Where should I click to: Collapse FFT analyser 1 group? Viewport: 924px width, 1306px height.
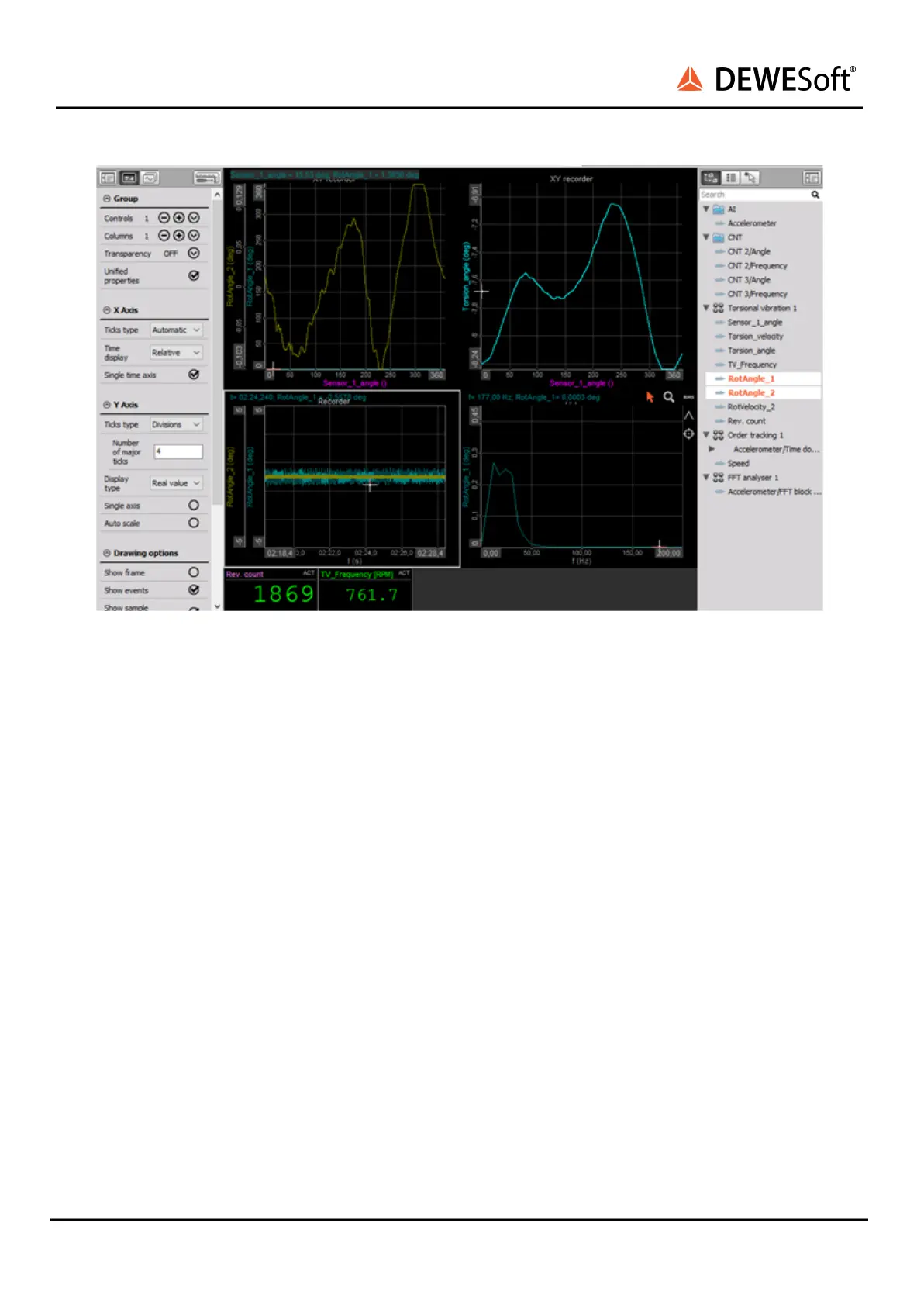click(706, 477)
